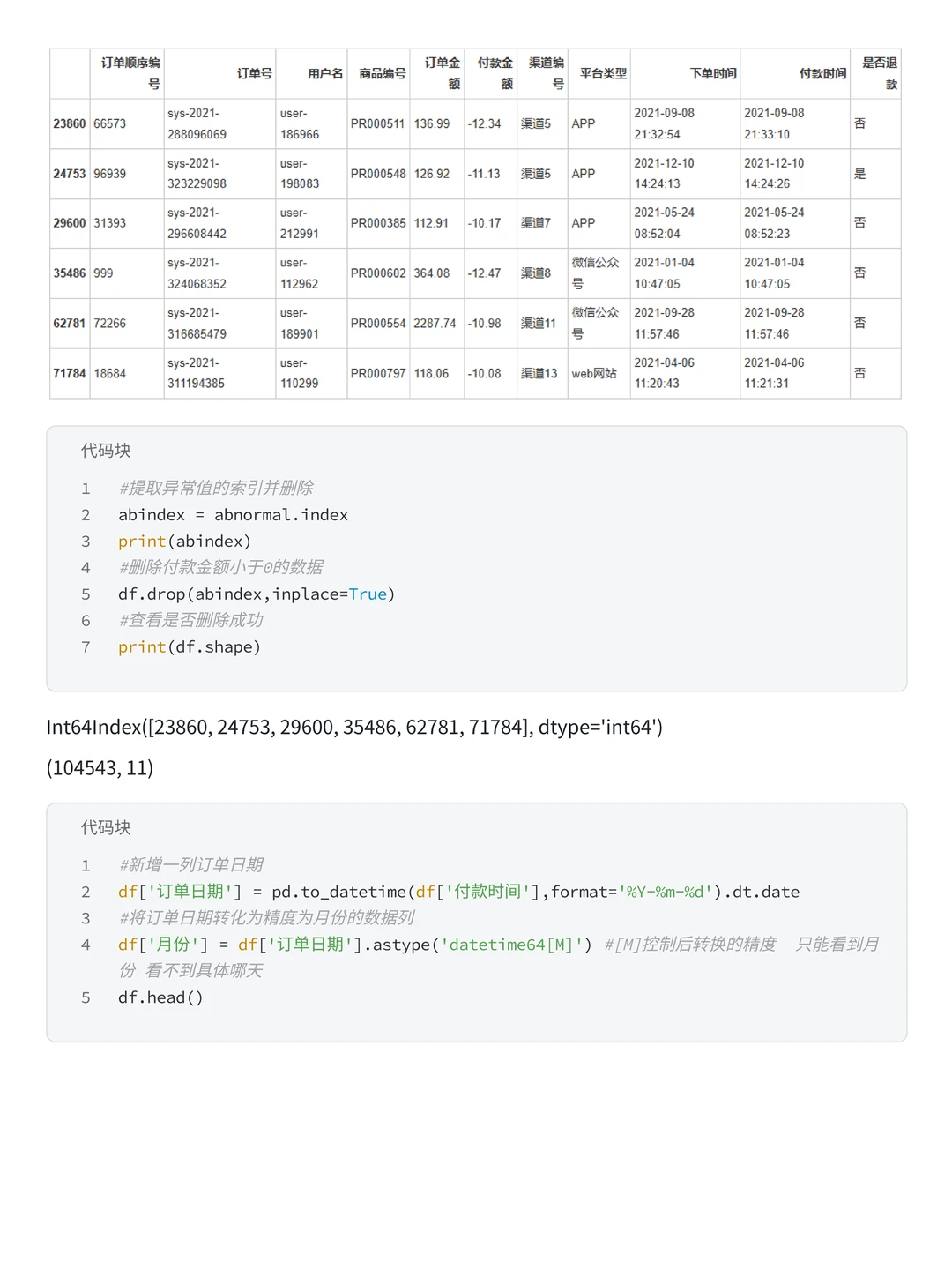Image resolution: width=952 pixels, height=1270 pixels.
Task: Click order amount 2287.74 cell
Action: 435,324
